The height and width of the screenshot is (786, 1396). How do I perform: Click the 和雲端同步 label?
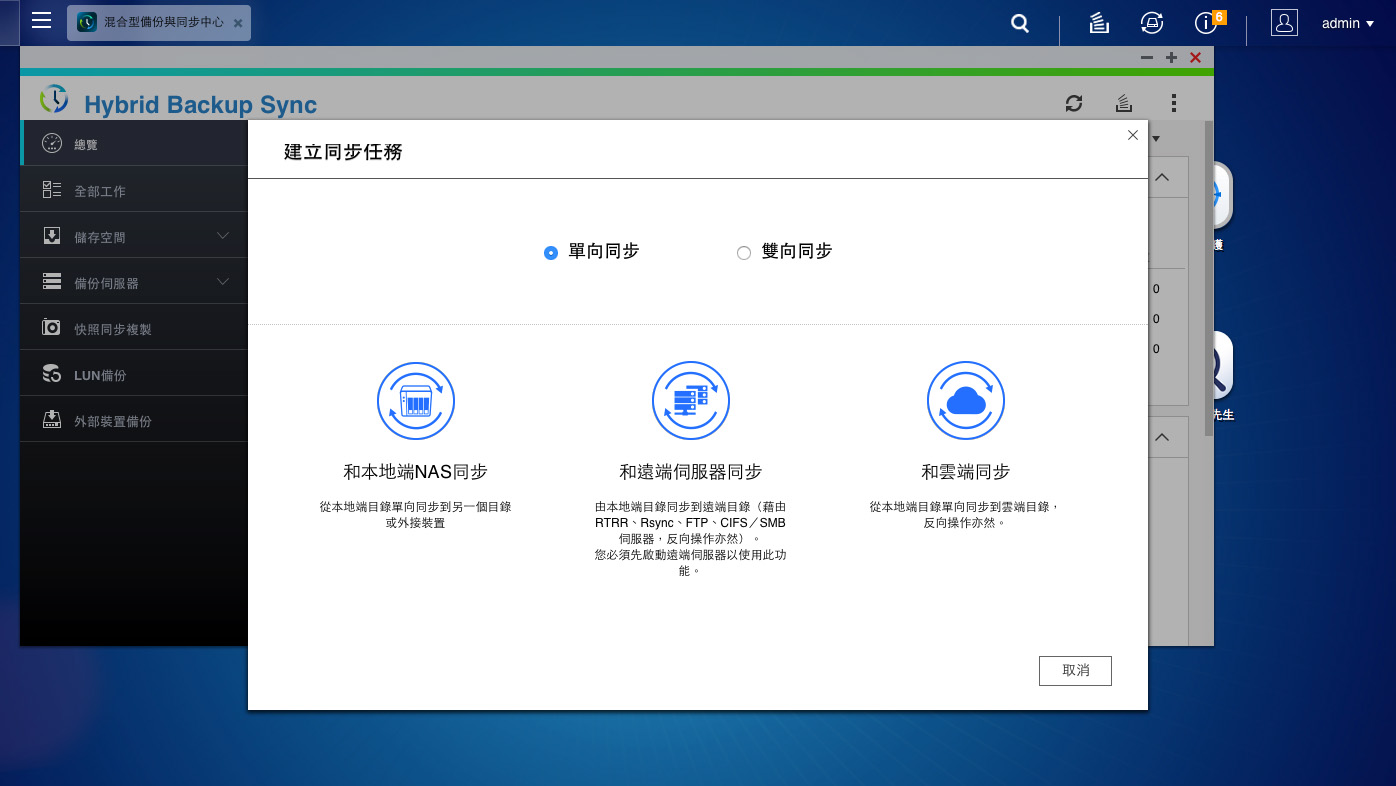(x=966, y=472)
